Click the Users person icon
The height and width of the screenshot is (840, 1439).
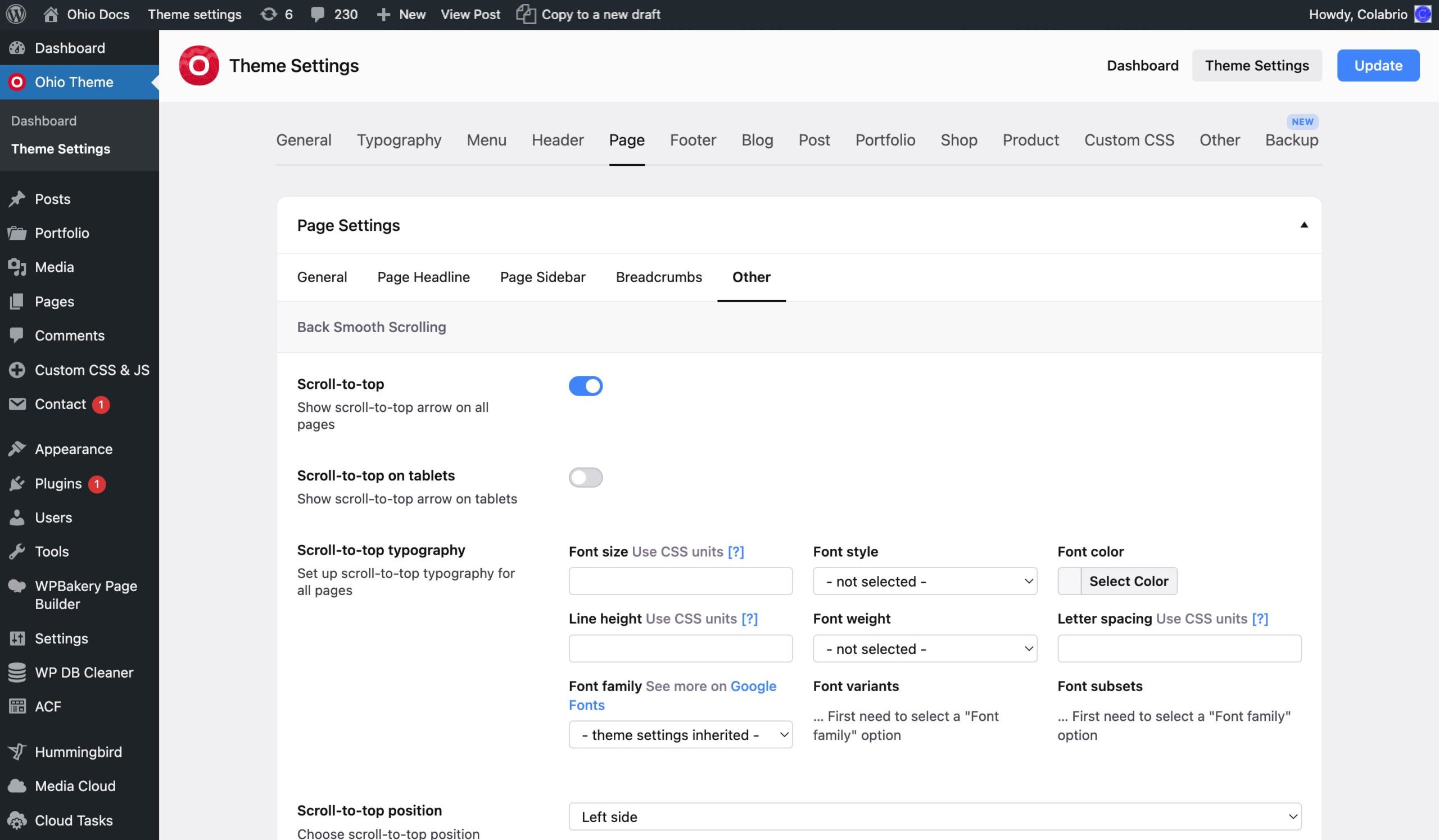pos(17,517)
